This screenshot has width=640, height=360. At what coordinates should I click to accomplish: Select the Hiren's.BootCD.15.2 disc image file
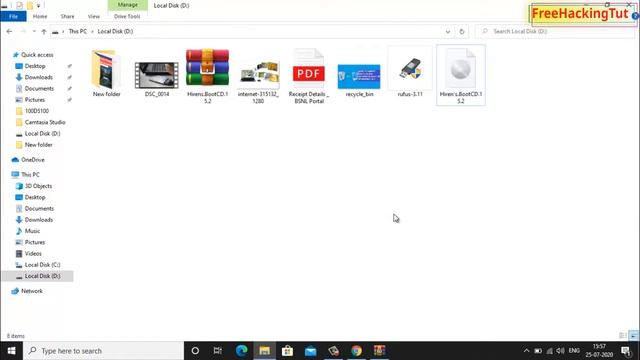[461, 75]
